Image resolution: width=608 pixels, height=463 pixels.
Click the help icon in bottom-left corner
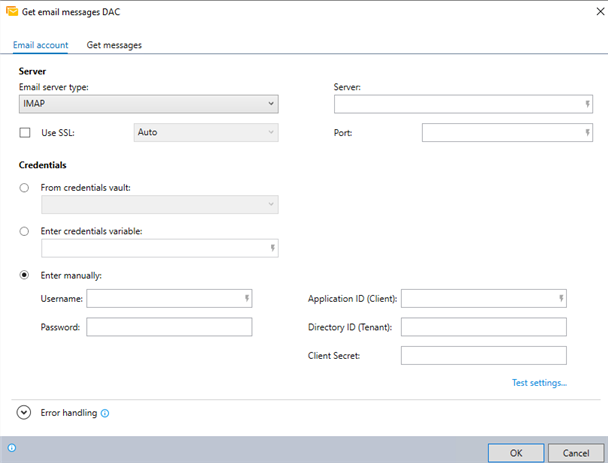(x=12, y=448)
